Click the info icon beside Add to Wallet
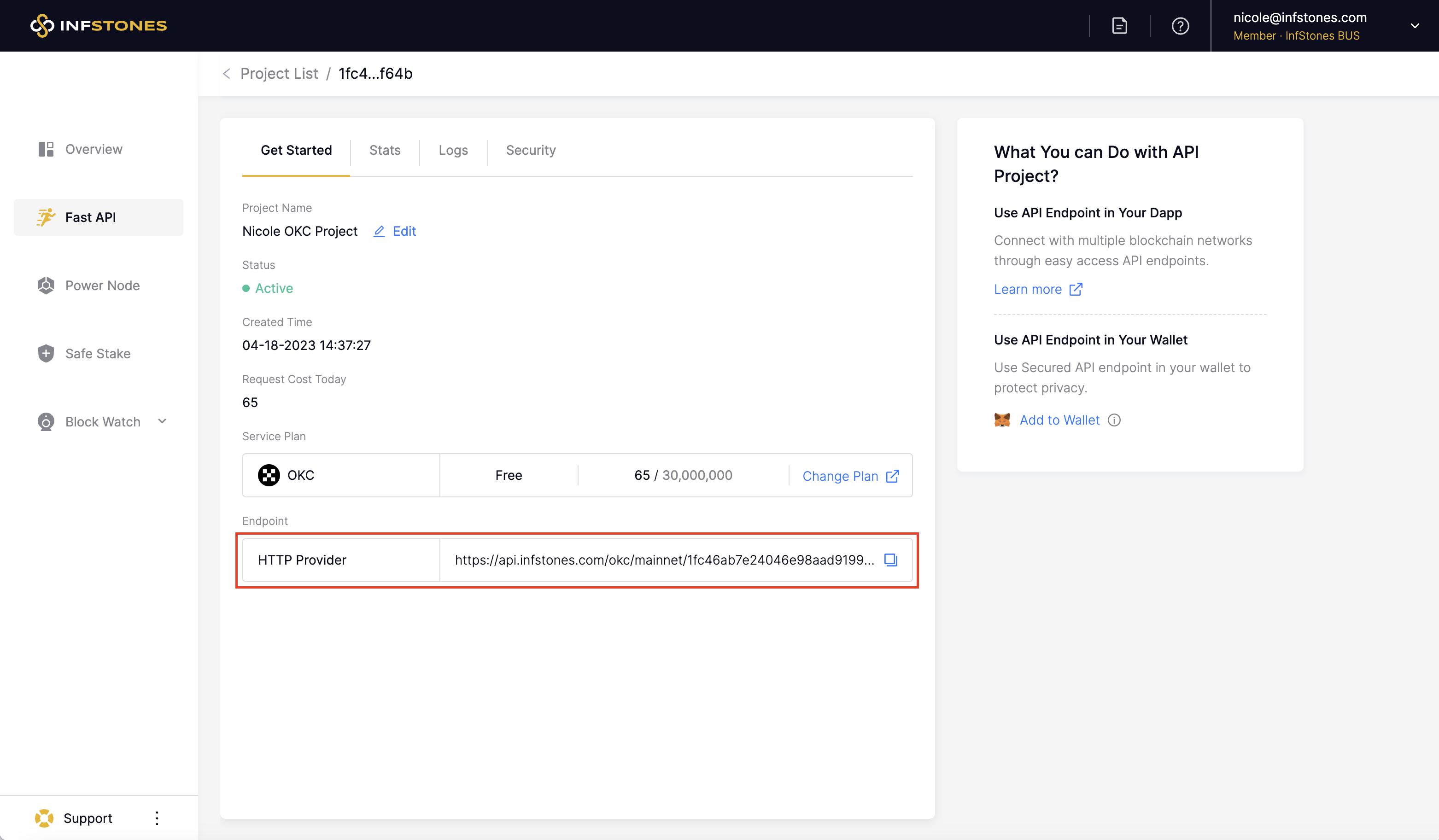 coord(1114,420)
